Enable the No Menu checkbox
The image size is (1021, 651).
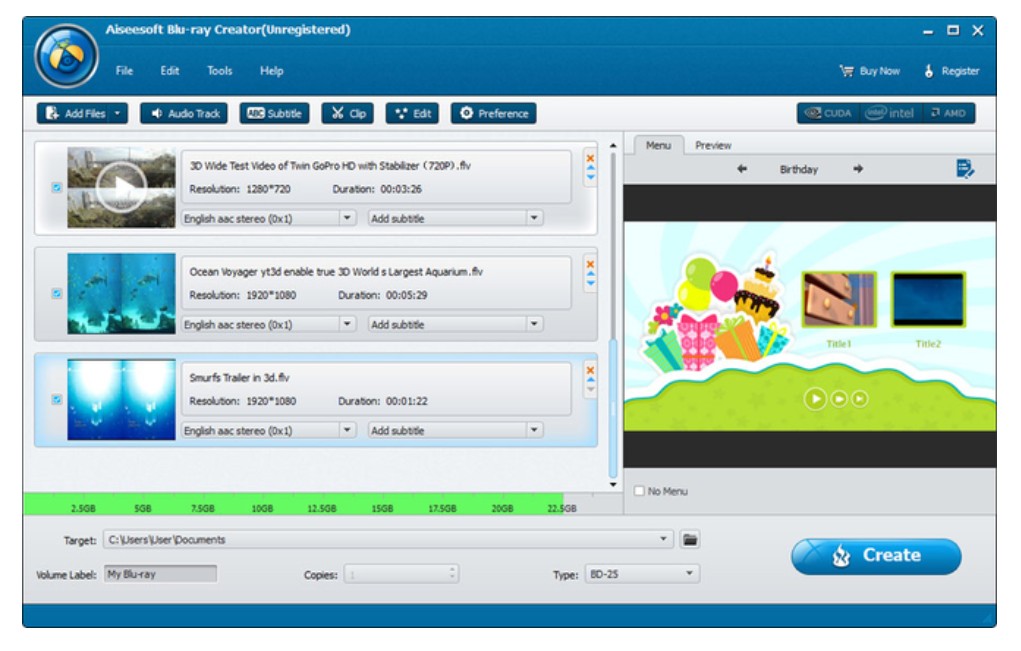coord(639,491)
